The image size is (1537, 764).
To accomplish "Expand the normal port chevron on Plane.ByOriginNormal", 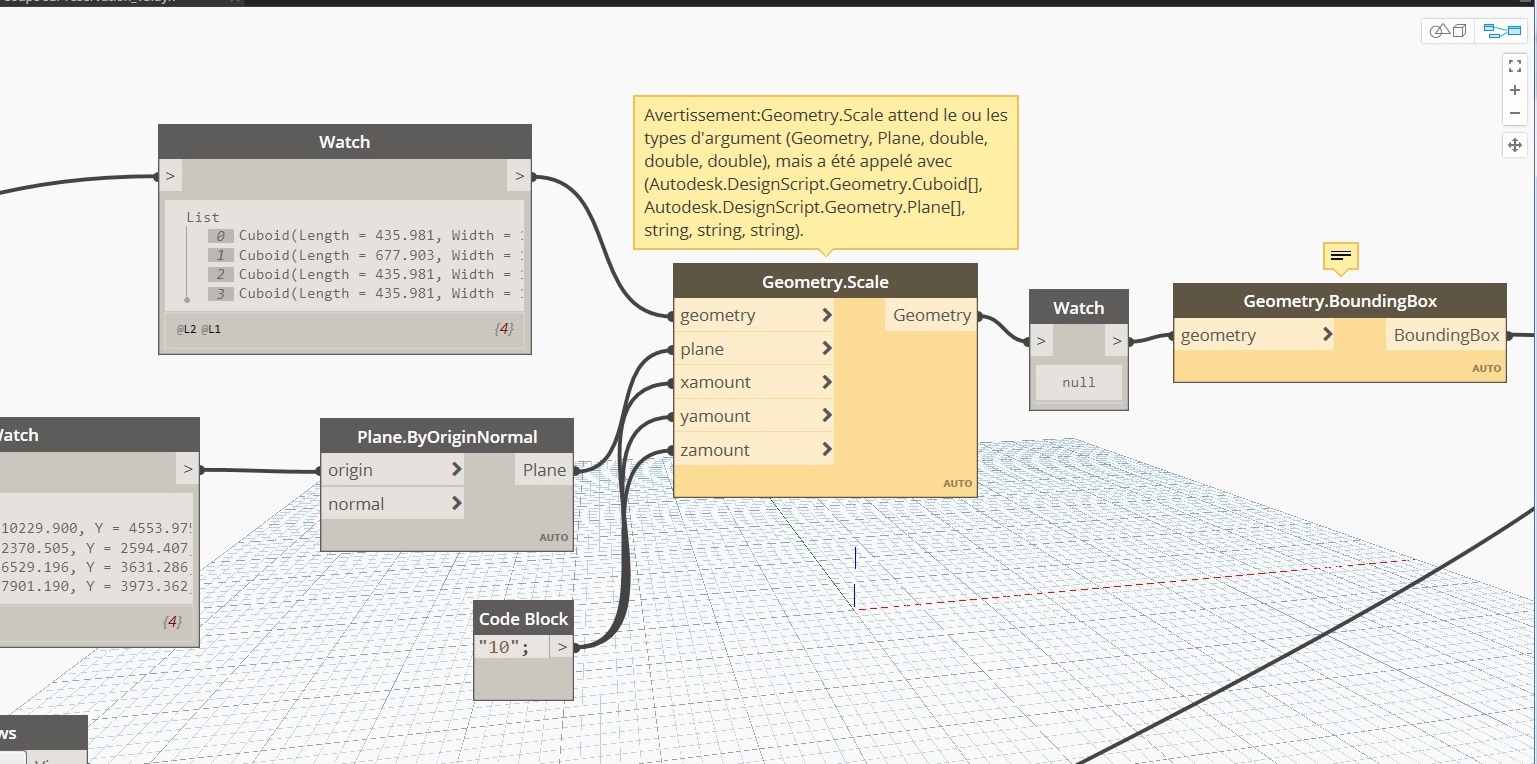I will 456,504.
